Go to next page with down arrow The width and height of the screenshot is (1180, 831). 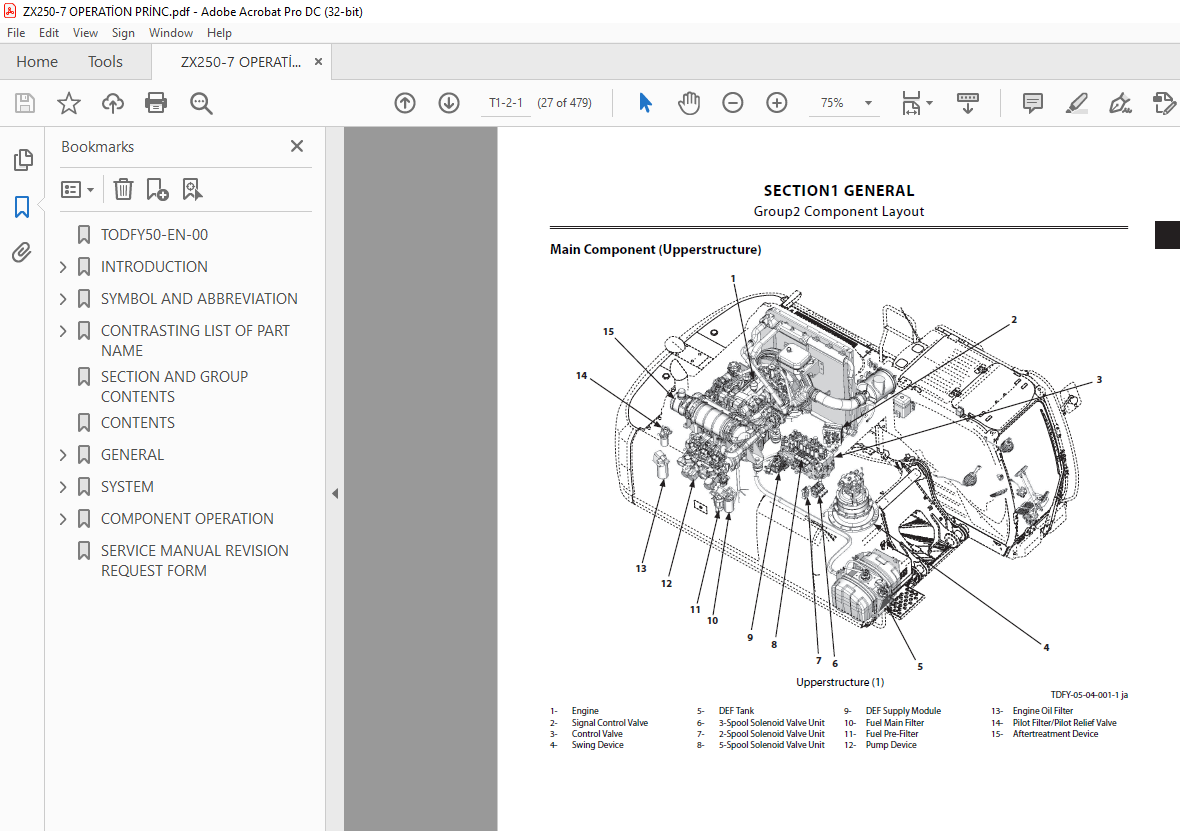pyautogui.click(x=449, y=103)
